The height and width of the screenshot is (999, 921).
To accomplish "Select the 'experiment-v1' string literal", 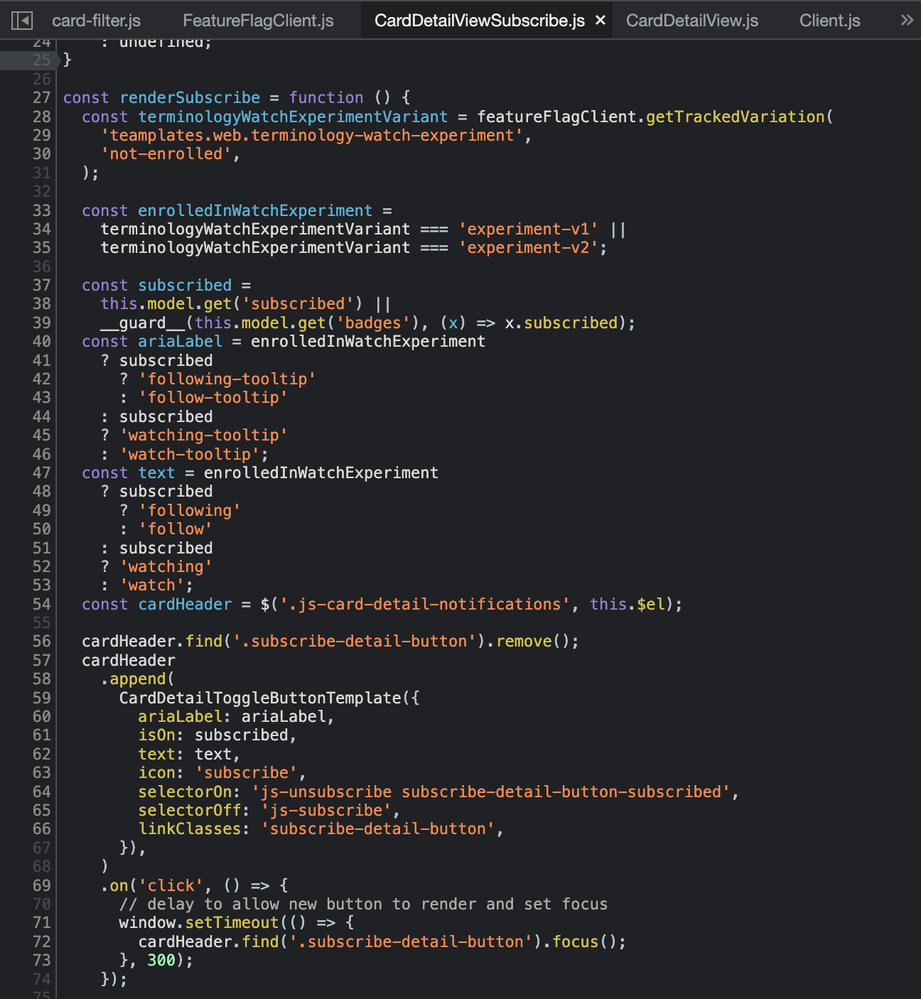I will 529,229.
